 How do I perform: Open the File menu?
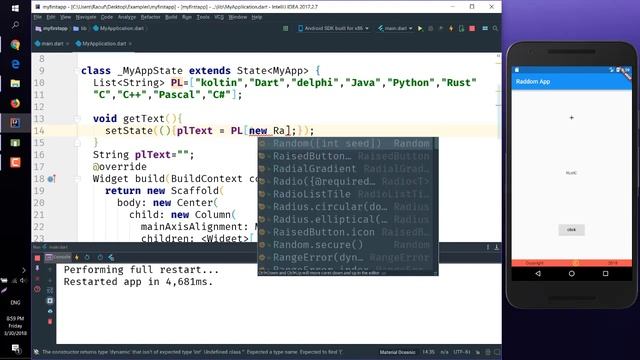click(x=38, y=17)
